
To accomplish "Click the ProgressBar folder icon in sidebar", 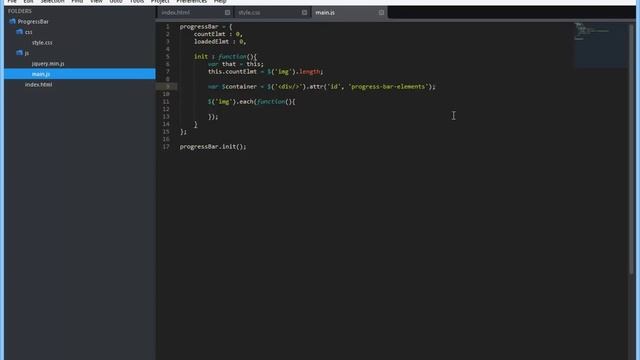I will tap(12, 21).
